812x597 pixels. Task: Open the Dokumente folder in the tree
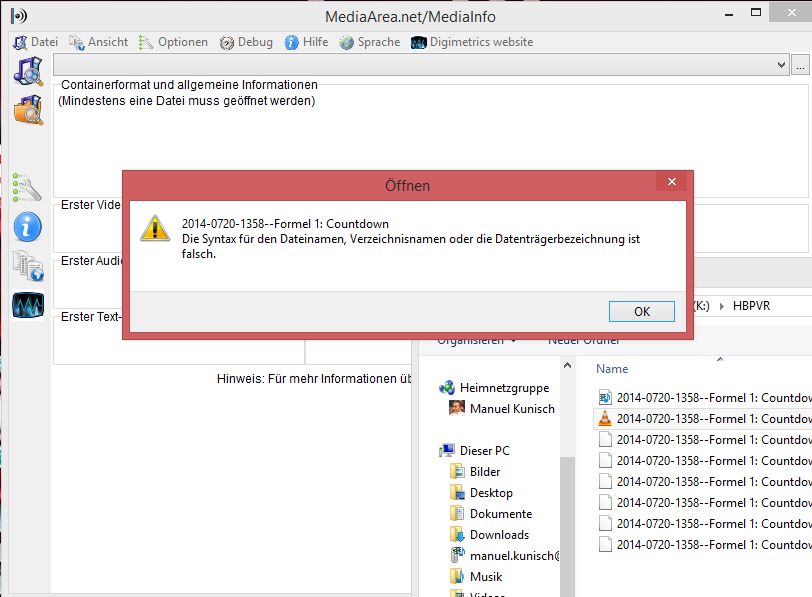[501, 514]
